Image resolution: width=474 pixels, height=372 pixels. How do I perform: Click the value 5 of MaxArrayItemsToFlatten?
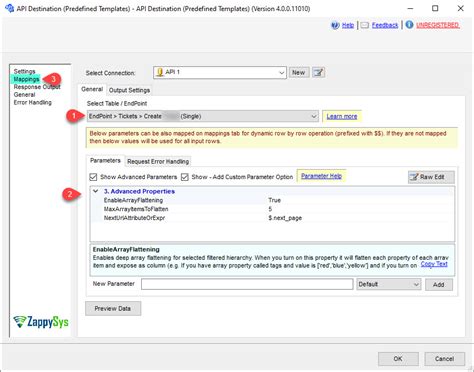(x=270, y=209)
